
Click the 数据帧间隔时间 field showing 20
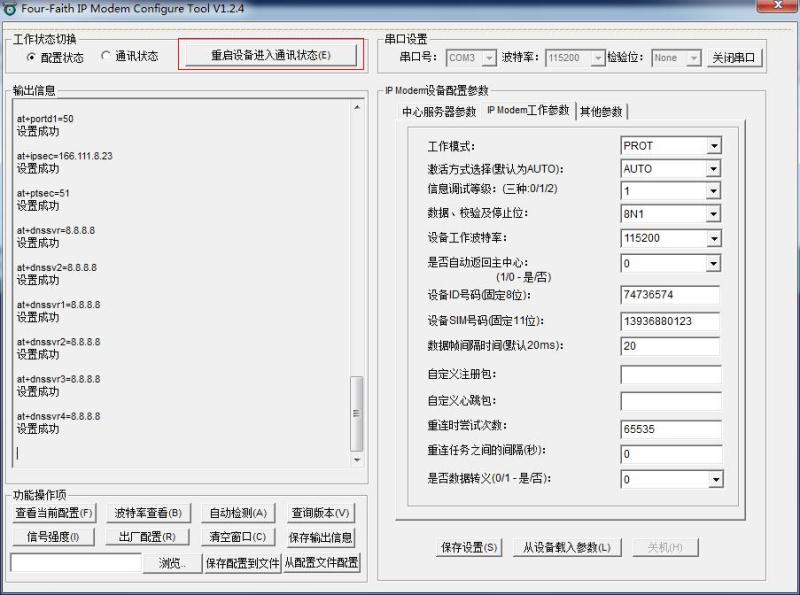coord(670,346)
